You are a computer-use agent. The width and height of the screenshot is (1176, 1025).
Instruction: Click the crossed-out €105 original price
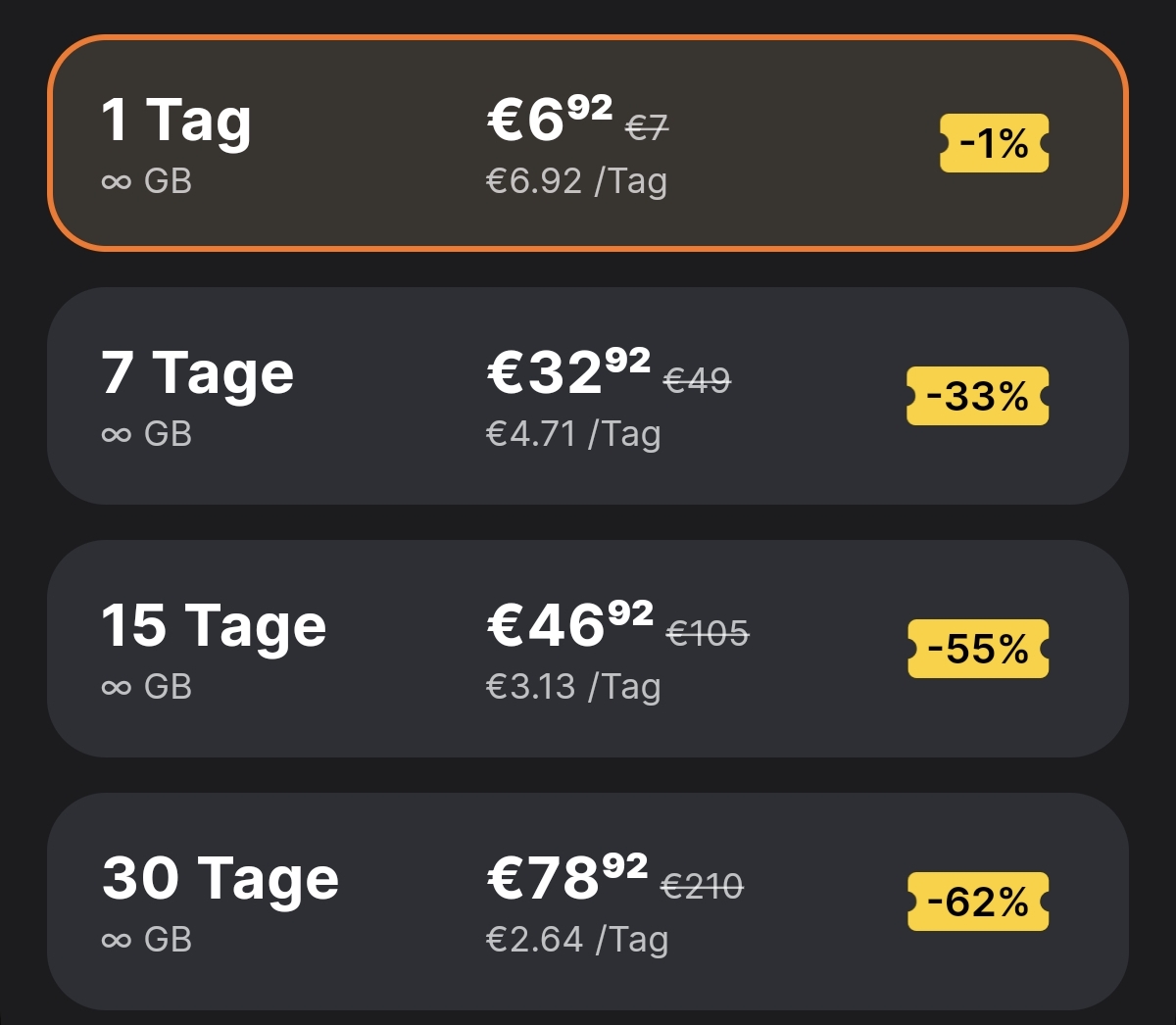pos(708,634)
